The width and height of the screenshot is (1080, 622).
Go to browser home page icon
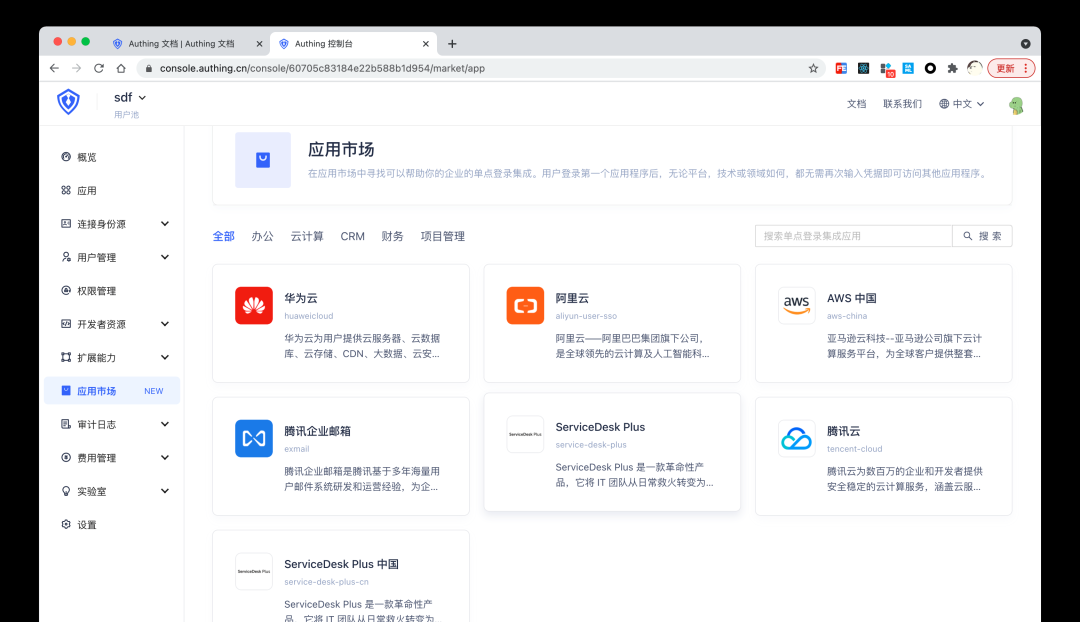121,68
